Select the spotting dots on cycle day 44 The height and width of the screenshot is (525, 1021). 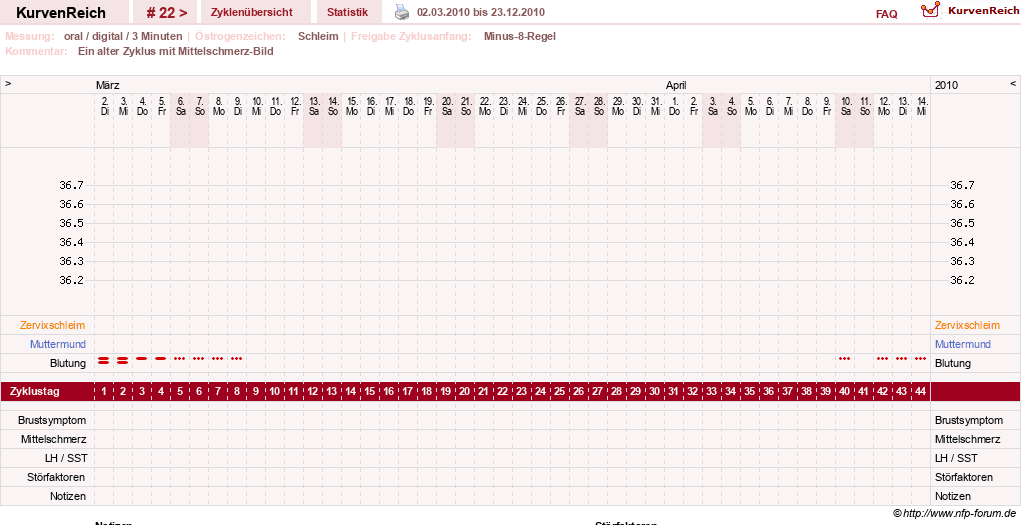tap(920, 358)
